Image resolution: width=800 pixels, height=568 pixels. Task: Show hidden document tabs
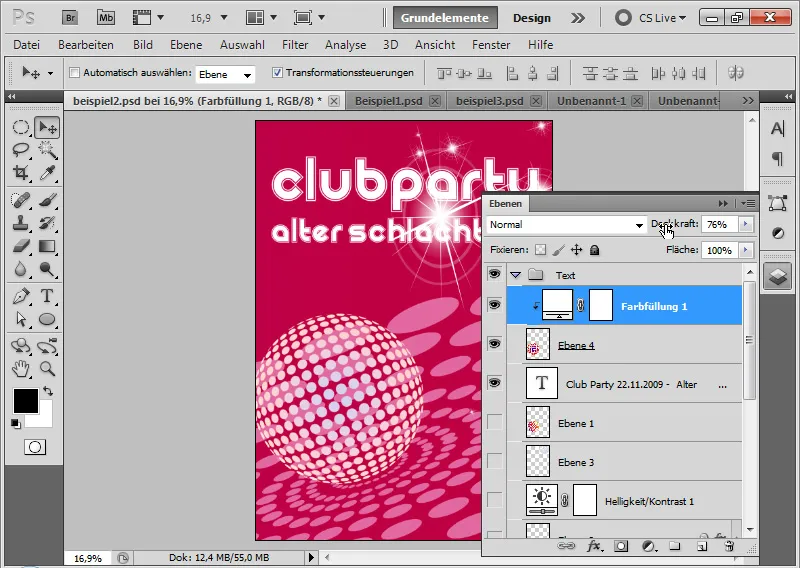pos(748,101)
